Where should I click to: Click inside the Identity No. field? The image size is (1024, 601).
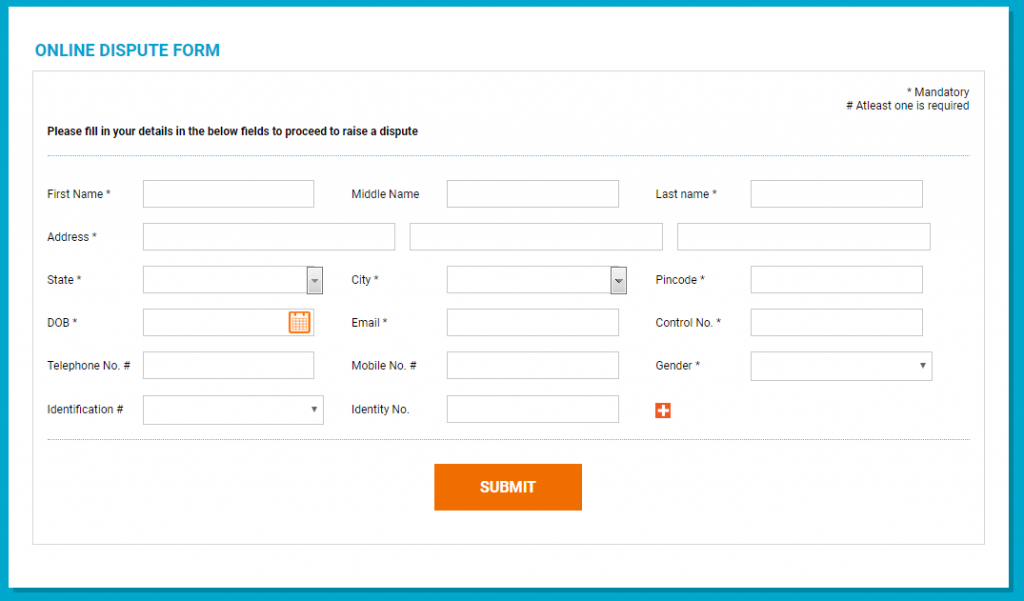(x=532, y=408)
